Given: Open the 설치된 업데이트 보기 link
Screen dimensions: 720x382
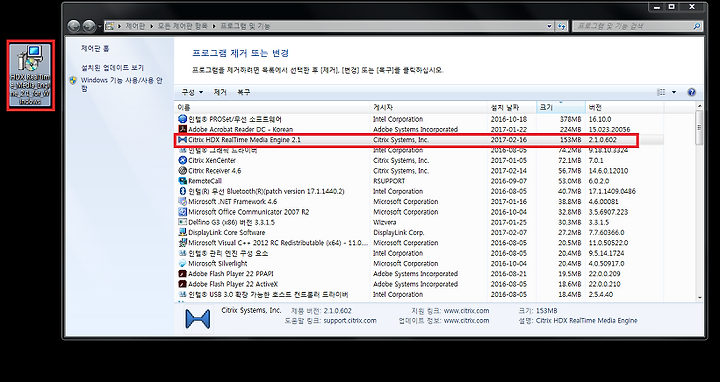Looking at the screenshot, I should (112, 67).
